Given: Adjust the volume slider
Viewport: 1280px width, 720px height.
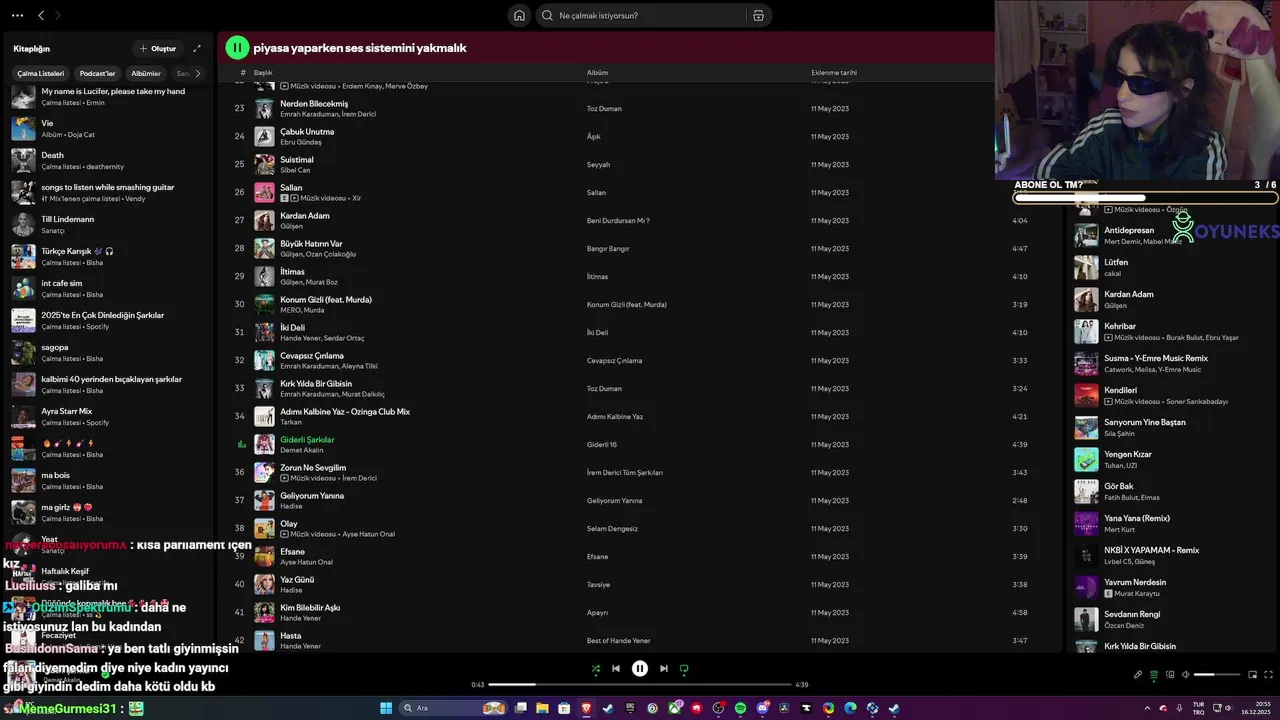Looking at the screenshot, I should pyautogui.click(x=1217, y=675).
